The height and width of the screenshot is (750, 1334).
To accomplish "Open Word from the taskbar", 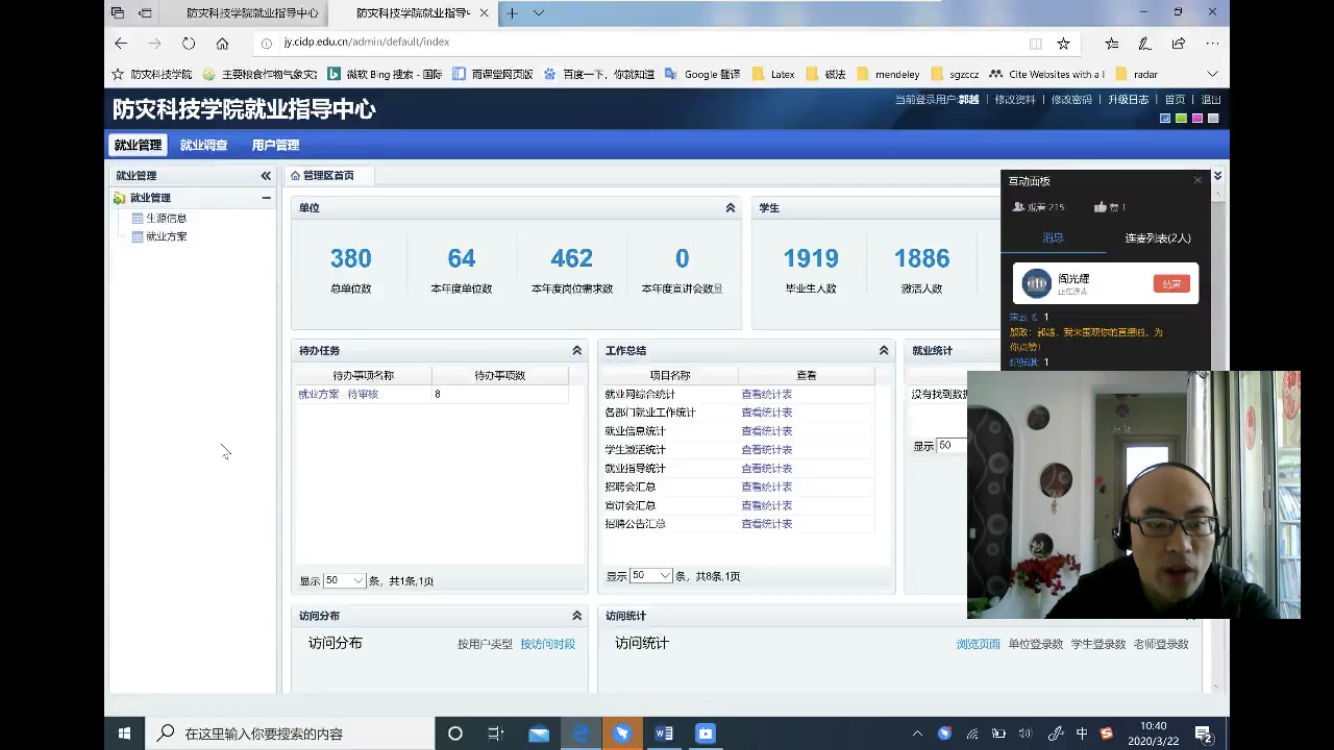I will (663, 733).
